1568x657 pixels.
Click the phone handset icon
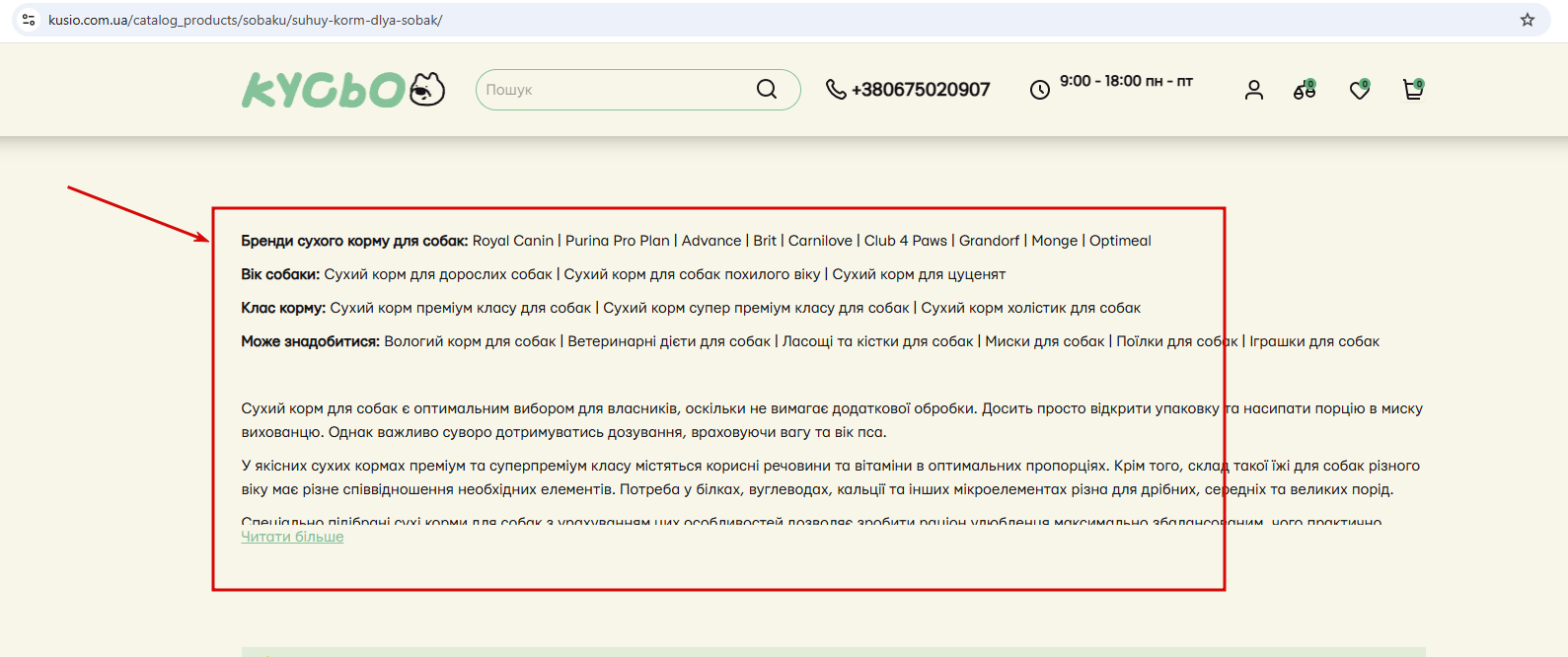click(836, 89)
